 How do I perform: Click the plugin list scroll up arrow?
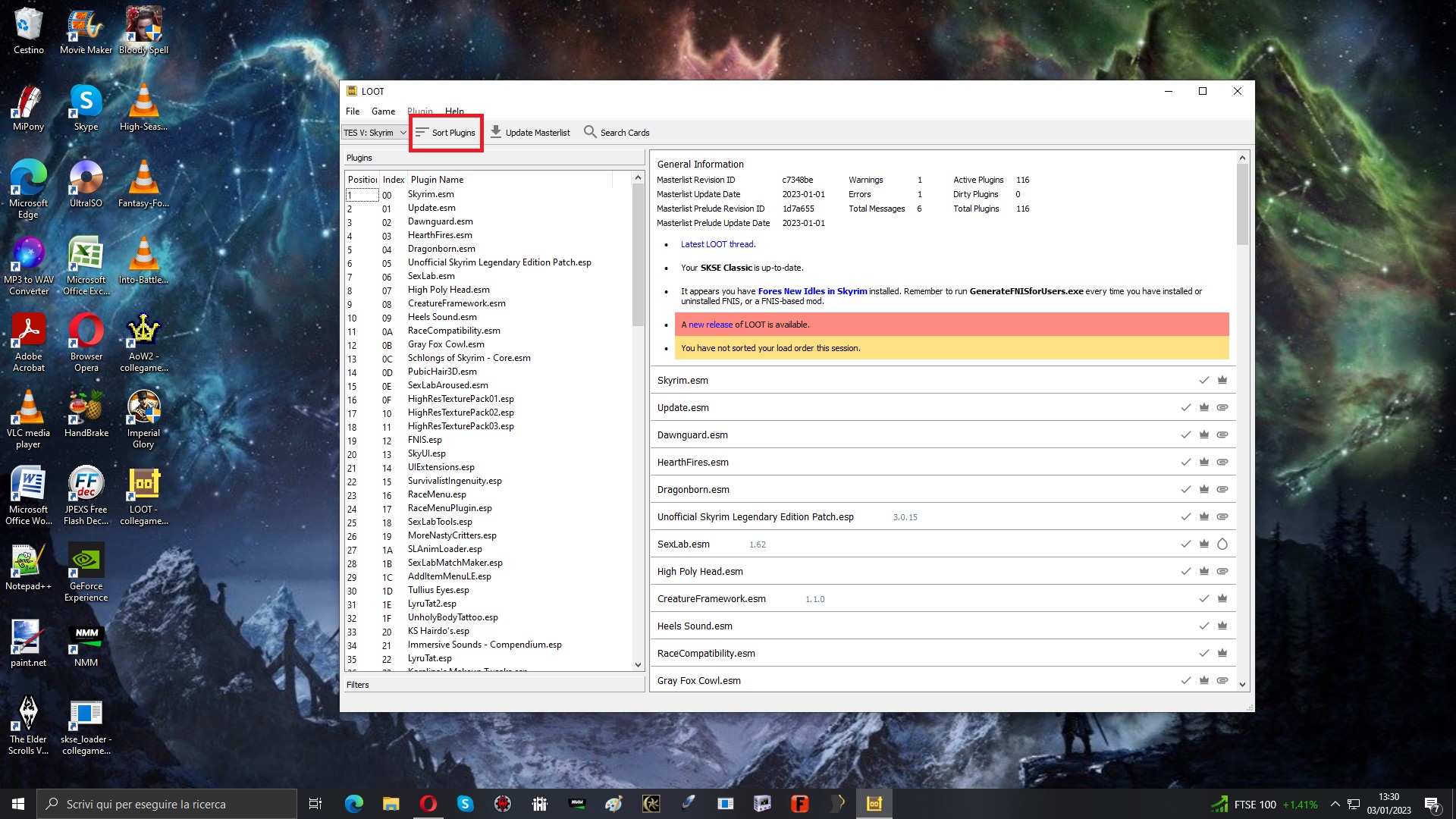638,177
